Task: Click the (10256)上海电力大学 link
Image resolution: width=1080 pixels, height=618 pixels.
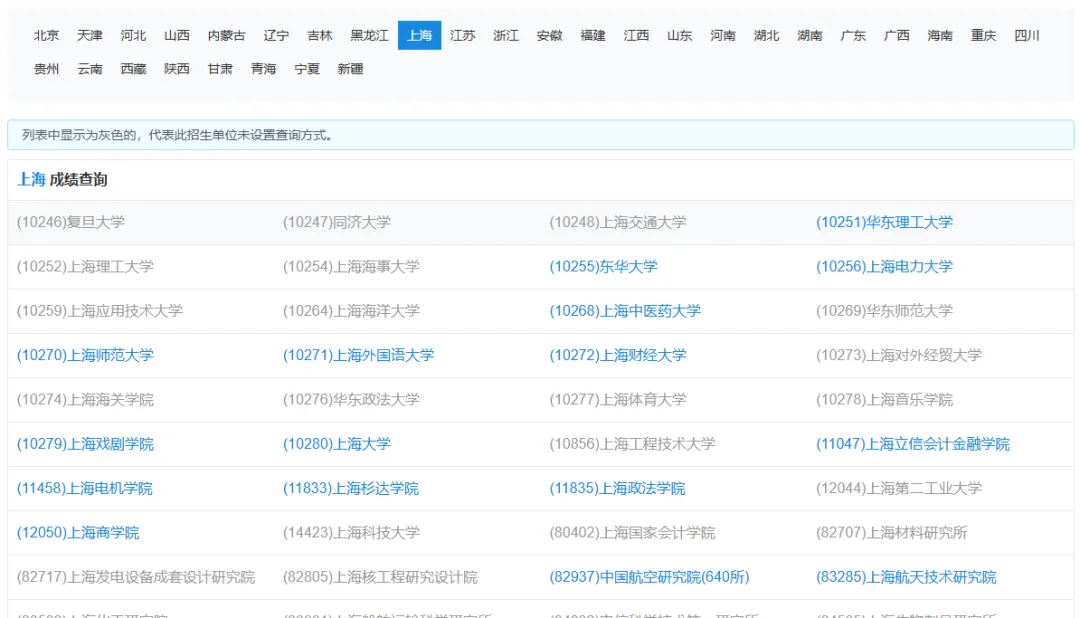Action: (x=884, y=267)
